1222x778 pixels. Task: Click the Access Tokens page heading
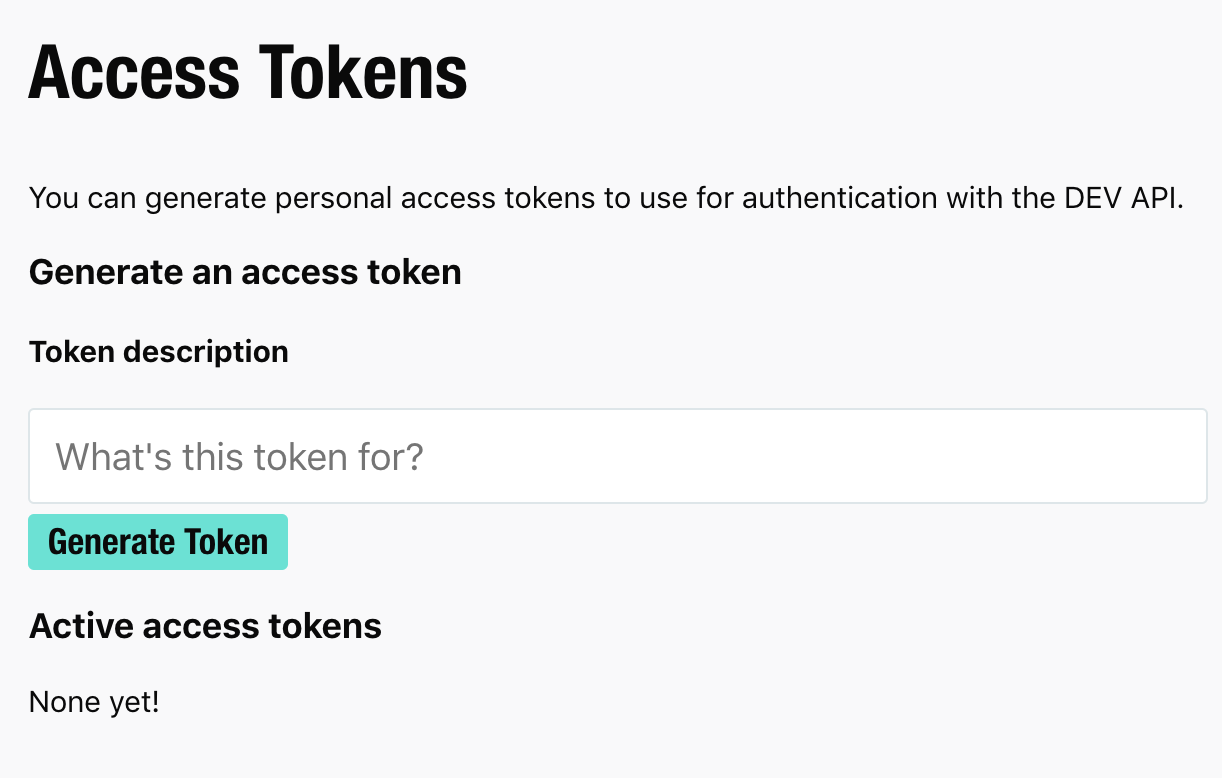click(247, 70)
